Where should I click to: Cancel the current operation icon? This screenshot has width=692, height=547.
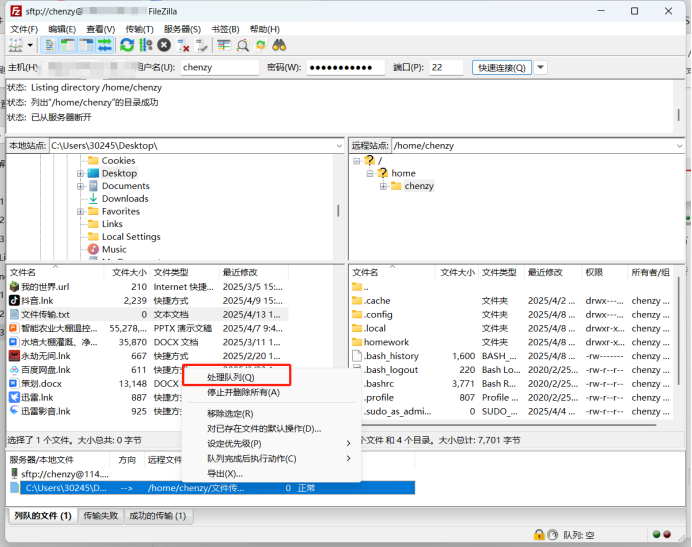[x=164, y=45]
